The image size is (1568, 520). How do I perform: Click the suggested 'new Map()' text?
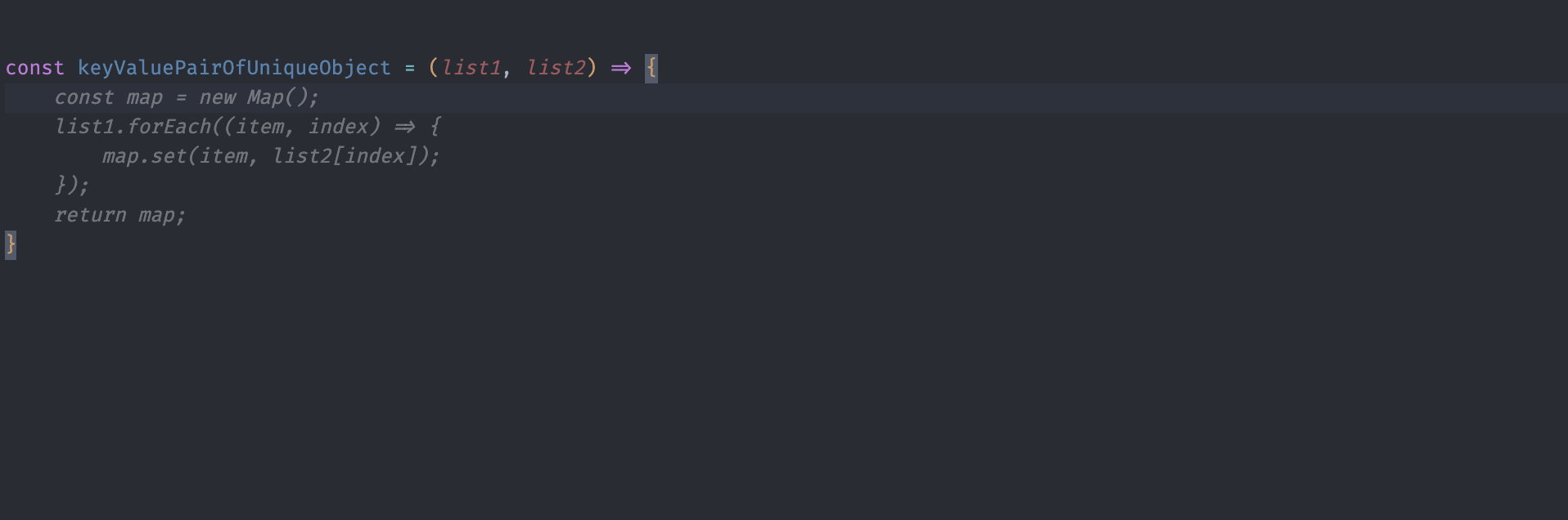(259, 97)
